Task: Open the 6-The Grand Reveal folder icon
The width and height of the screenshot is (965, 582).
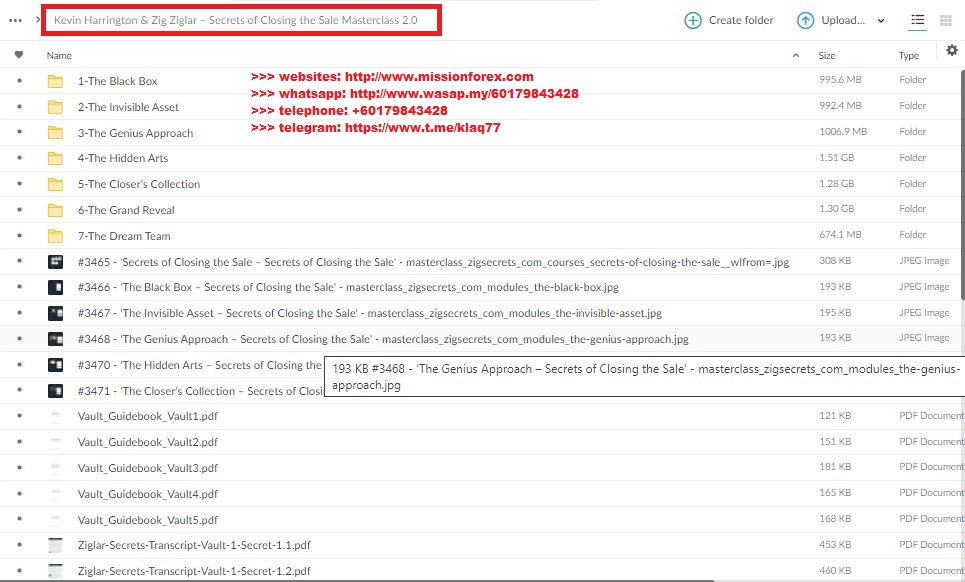Action: click(x=55, y=210)
